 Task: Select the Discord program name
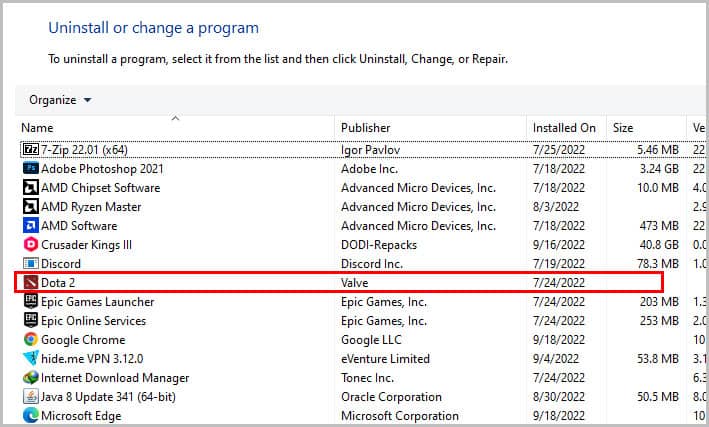pyautogui.click(x=61, y=263)
